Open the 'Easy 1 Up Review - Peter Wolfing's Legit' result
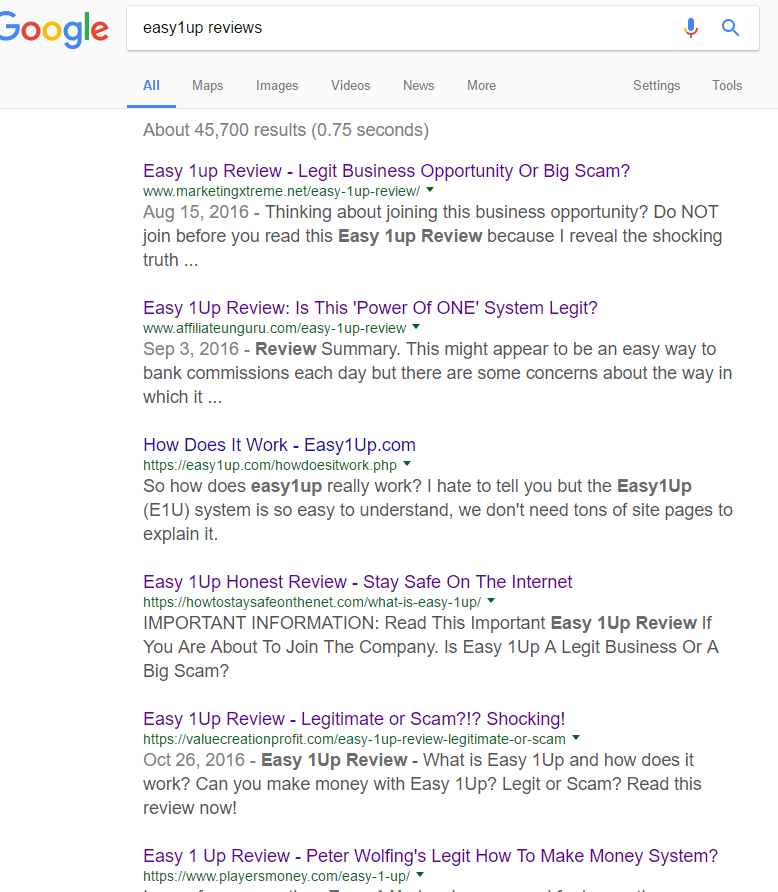This screenshot has height=892, width=778. coord(431,856)
